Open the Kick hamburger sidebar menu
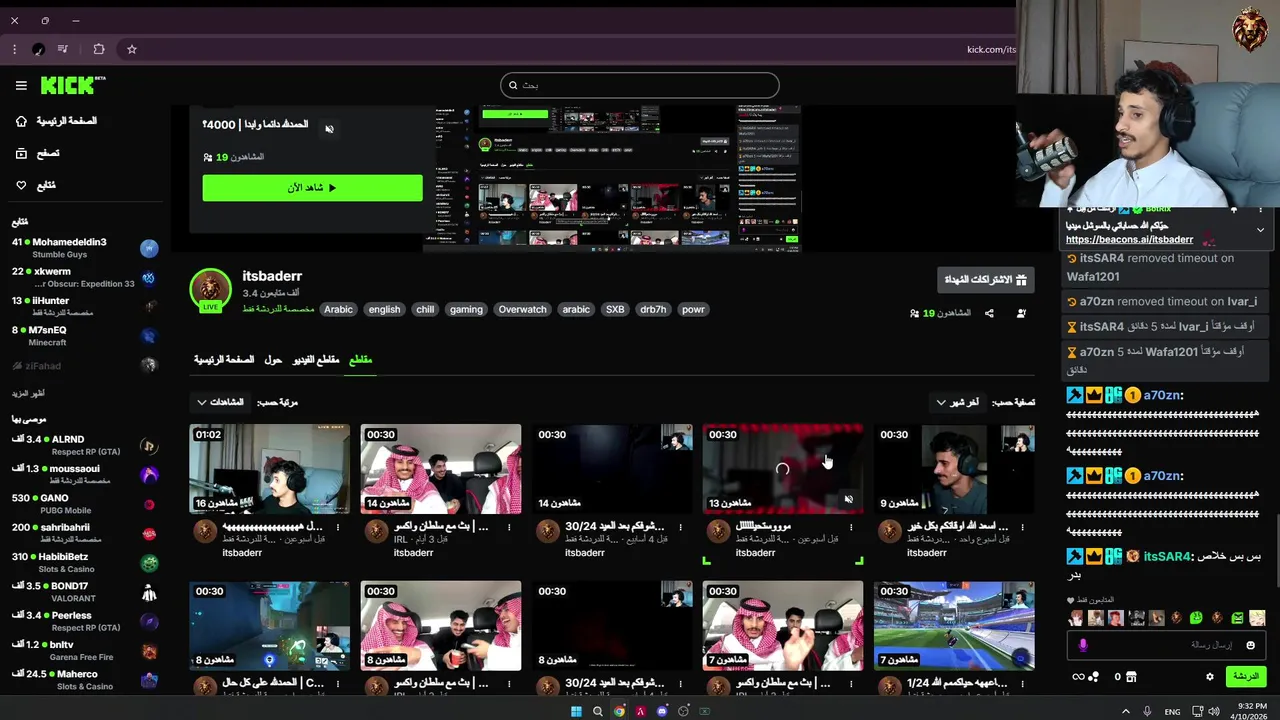 (x=21, y=86)
